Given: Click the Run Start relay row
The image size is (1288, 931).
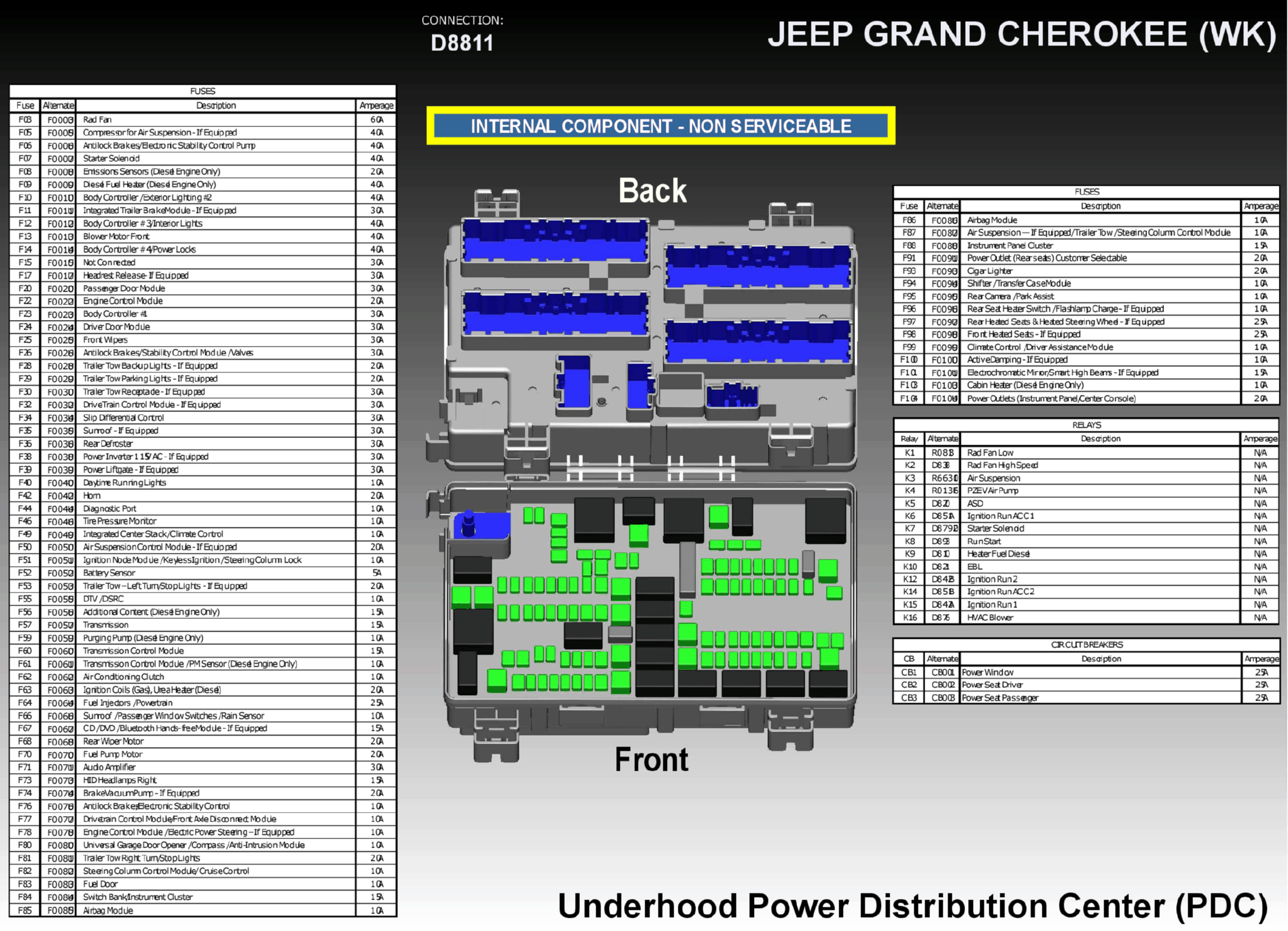Looking at the screenshot, I should 1087,542.
